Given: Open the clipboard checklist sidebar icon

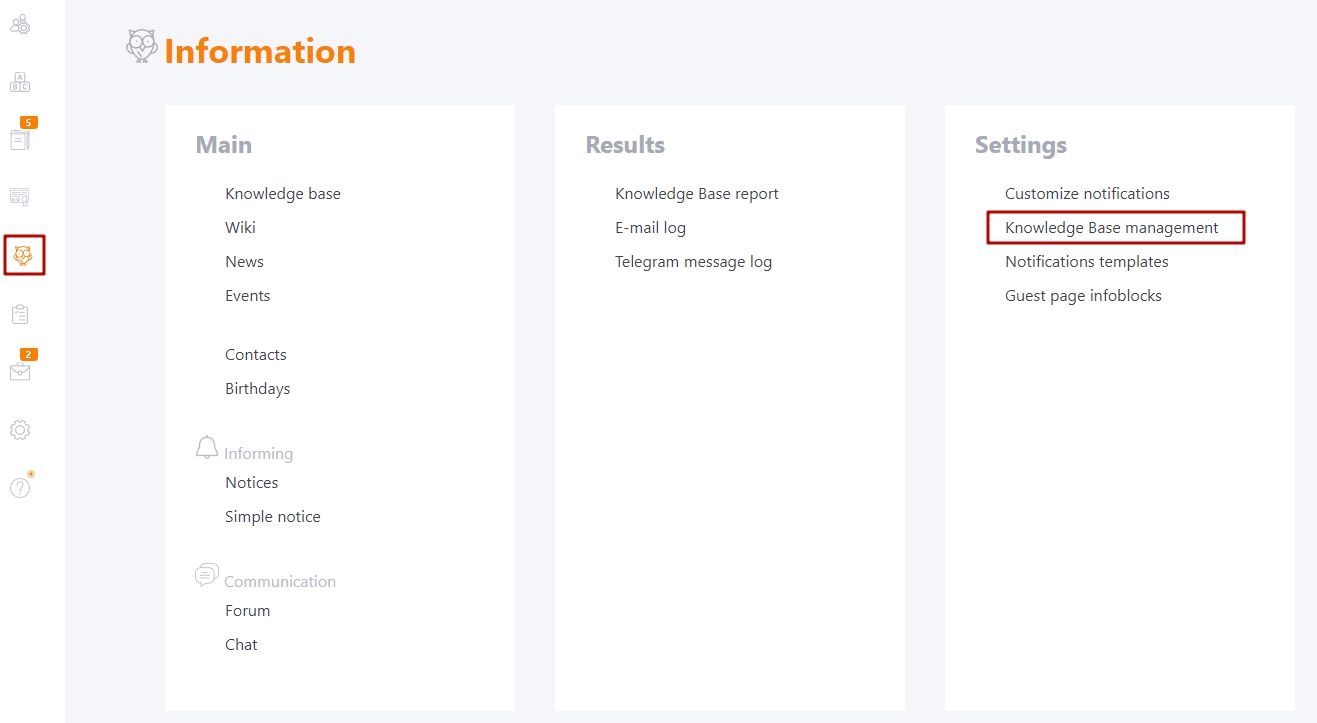Looking at the screenshot, I should click(20, 314).
